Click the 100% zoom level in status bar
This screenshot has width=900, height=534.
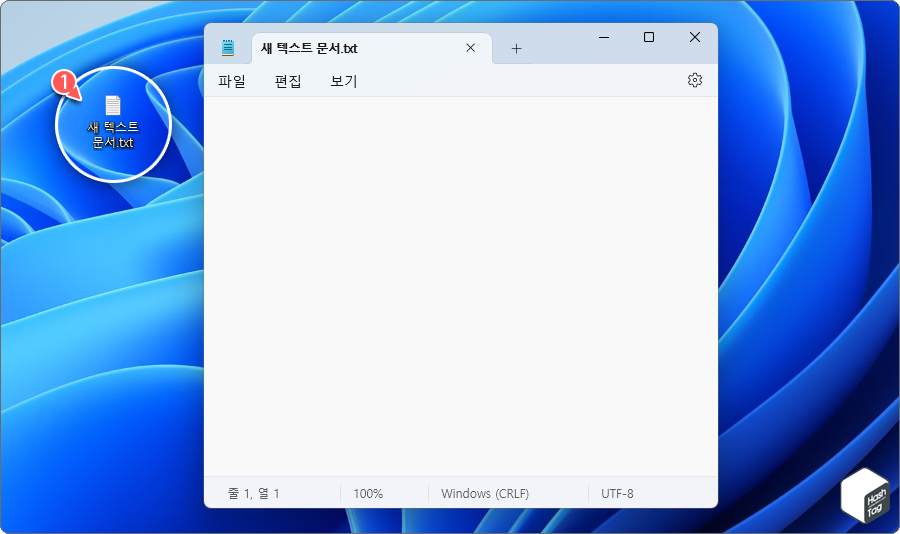368,493
